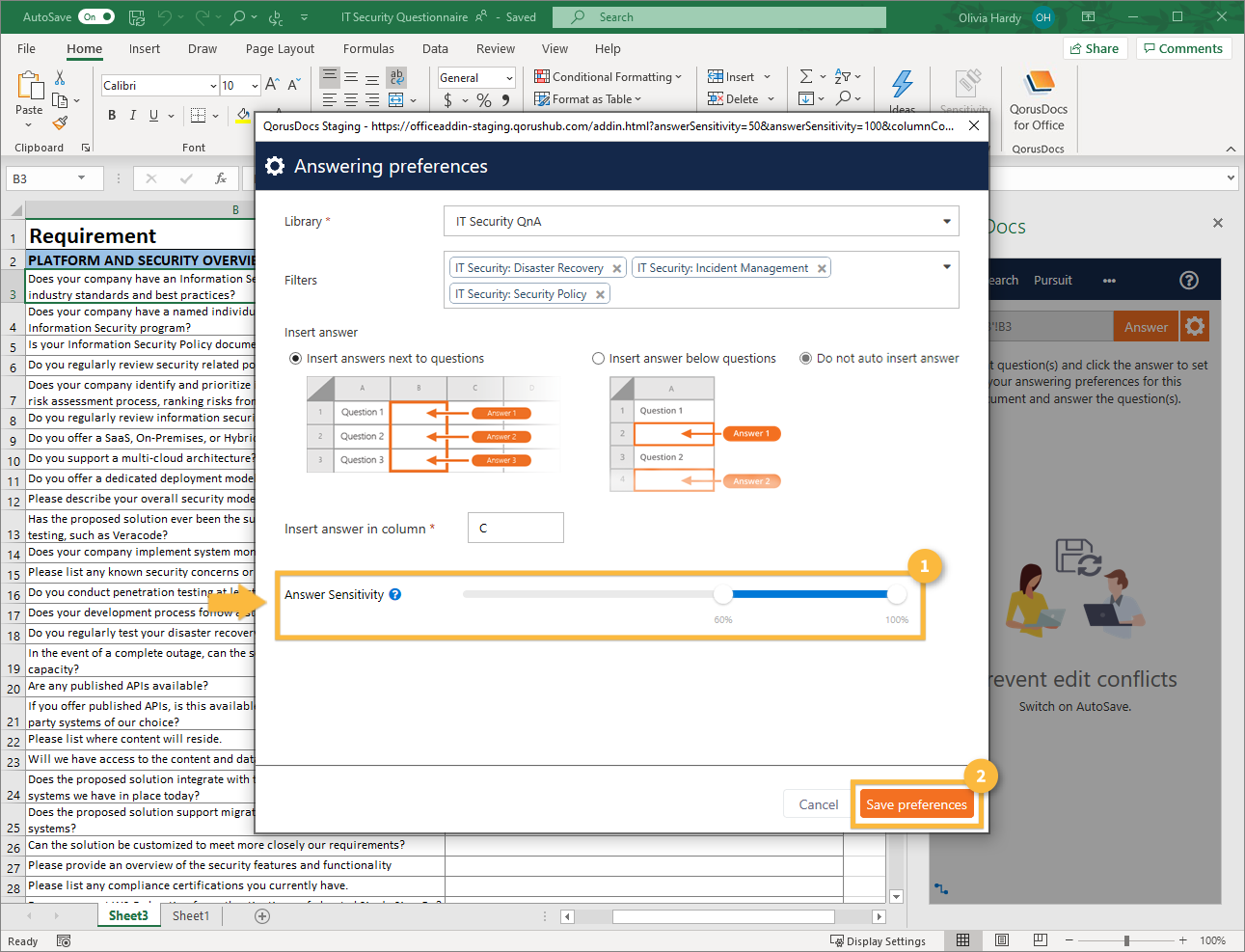Select the Sheet1 worksheet tab
Image resolution: width=1245 pixels, height=952 pixels.
(x=191, y=916)
